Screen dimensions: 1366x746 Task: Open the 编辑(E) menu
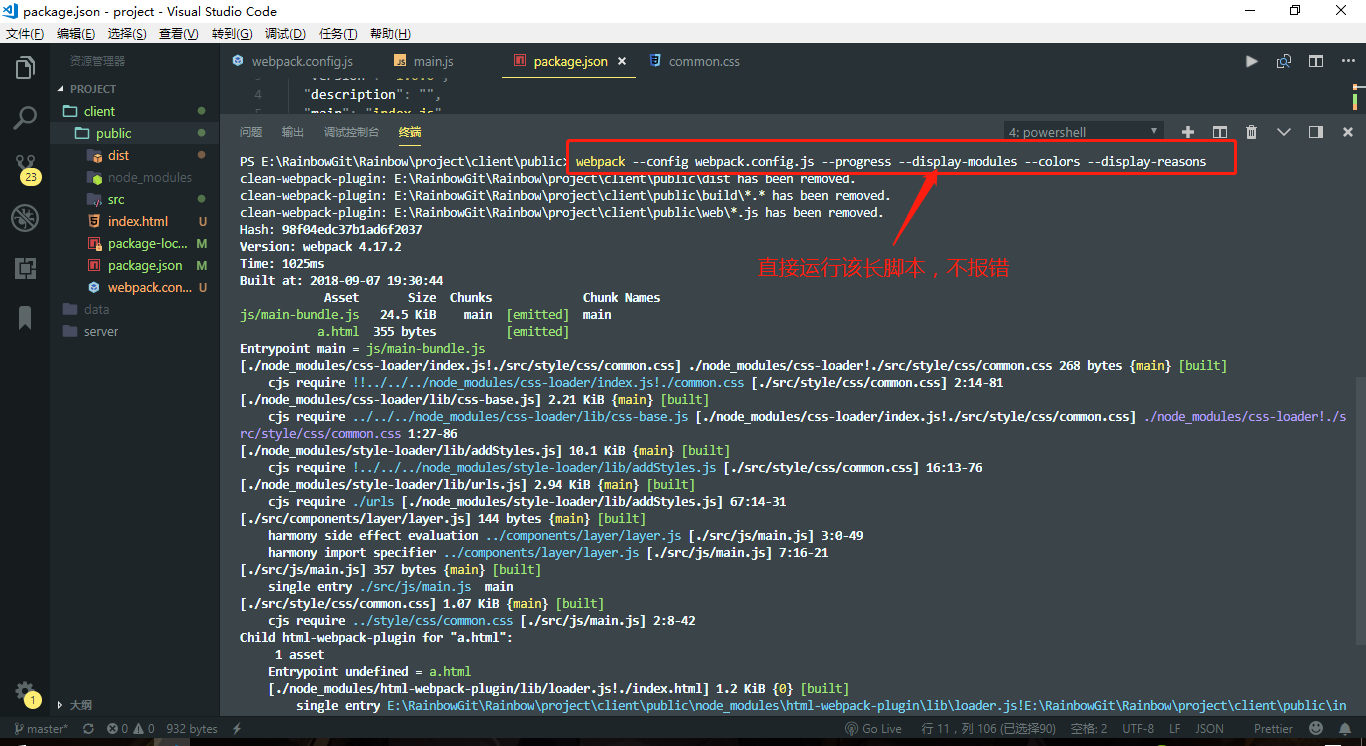click(x=76, y=34)
